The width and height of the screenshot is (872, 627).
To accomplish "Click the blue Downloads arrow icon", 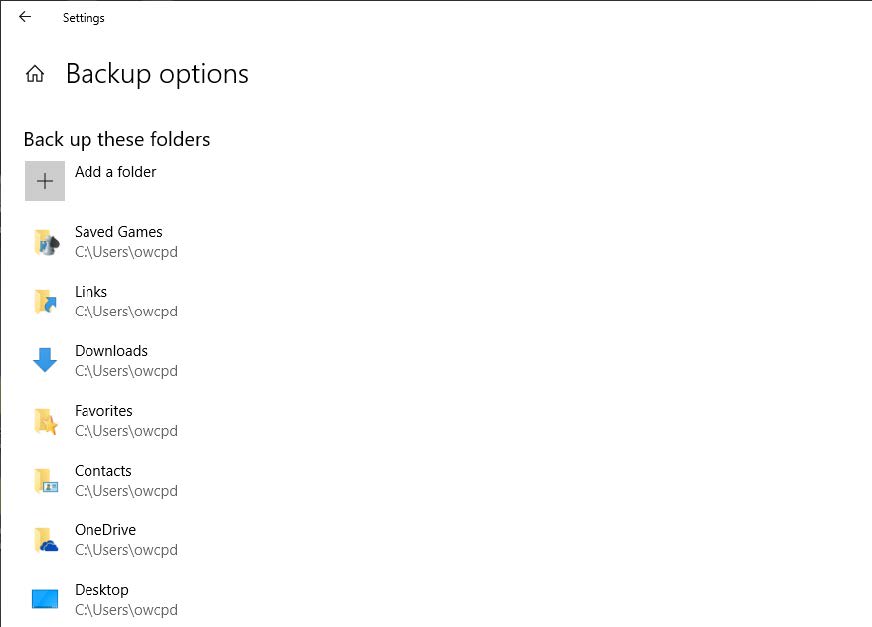I will [45, 361].
